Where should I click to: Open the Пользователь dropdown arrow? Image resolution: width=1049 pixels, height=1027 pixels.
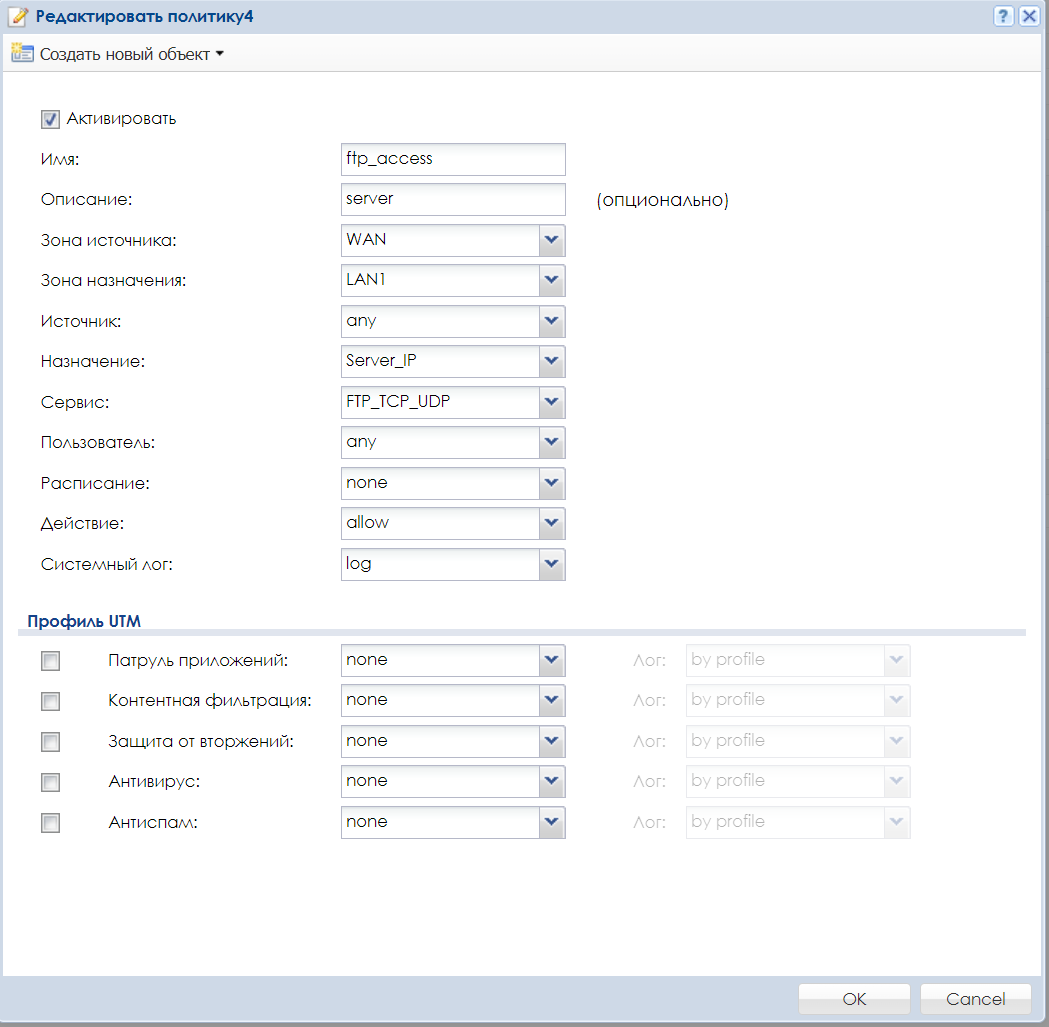click(x=551, y=442)
